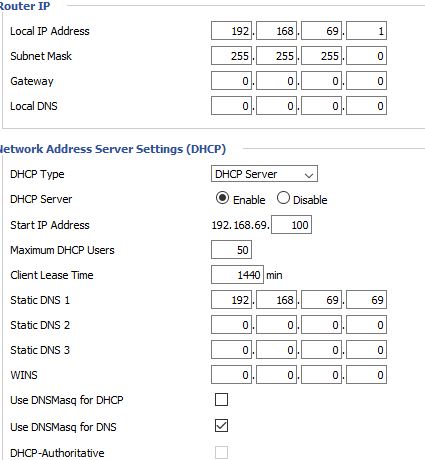The image size is (425, 460).
Task: Click the second octet of Static DNS 1
Action: coord(276,300)
